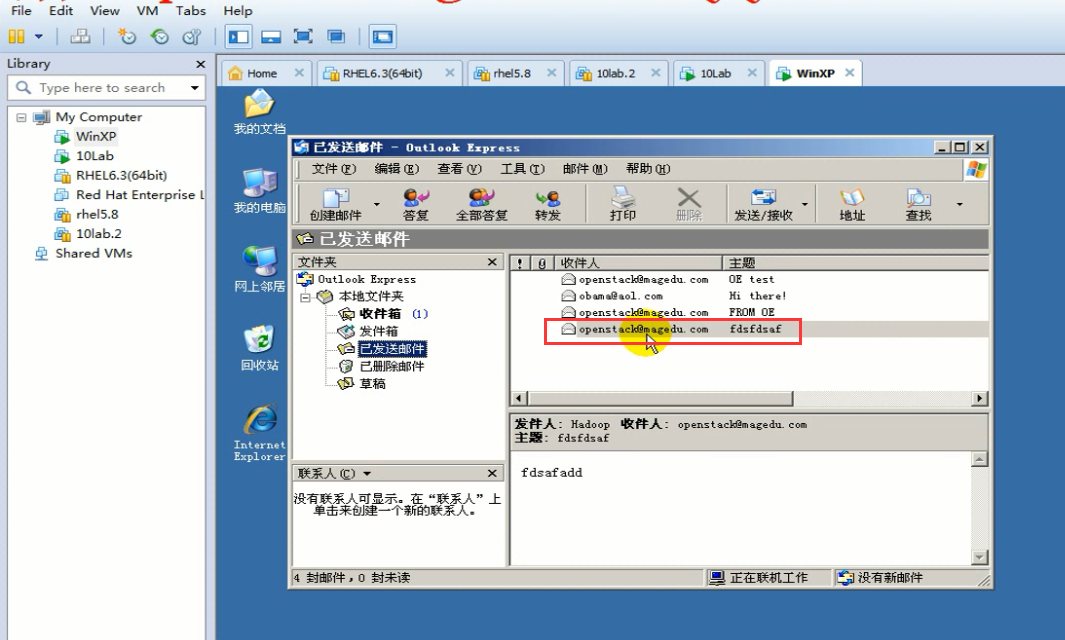Click the 发送/接收 send receive button
1065x640 pixels.
(763, 205)
